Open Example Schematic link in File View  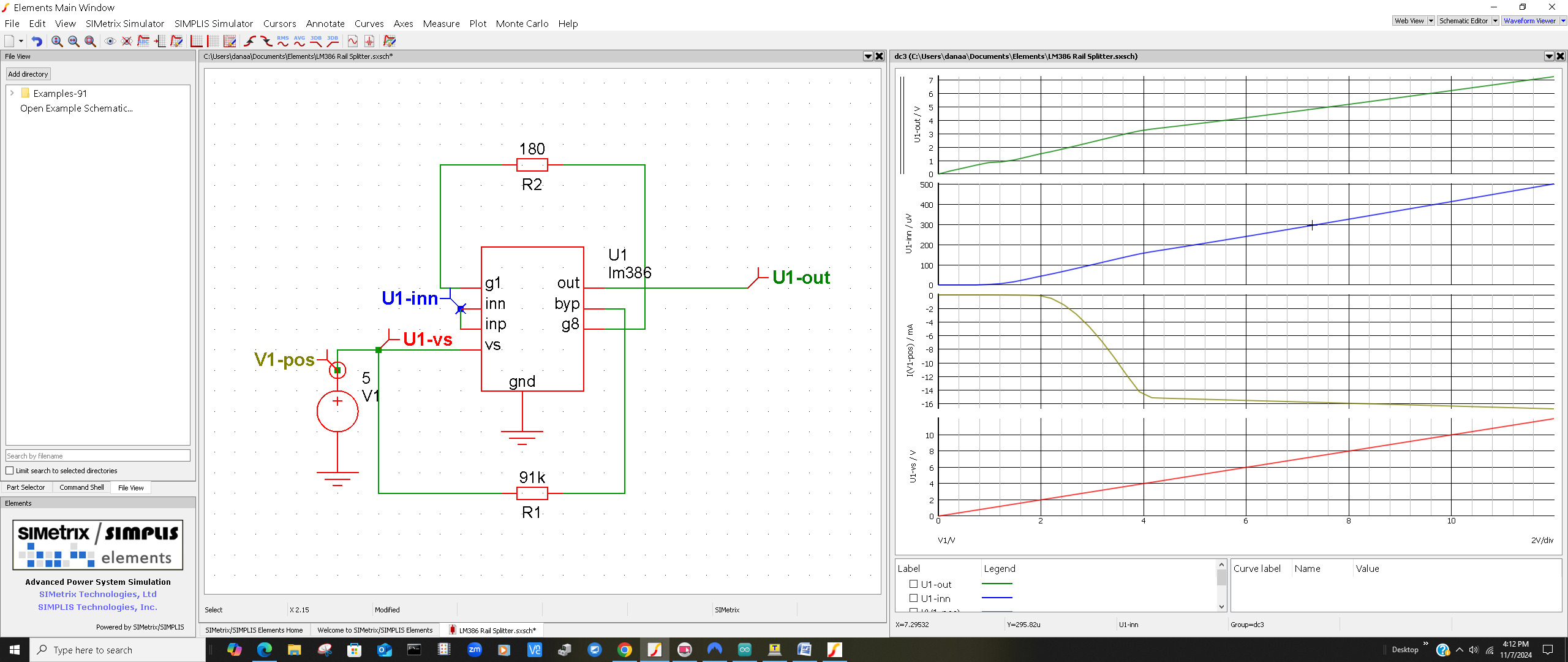coord(76,108)
